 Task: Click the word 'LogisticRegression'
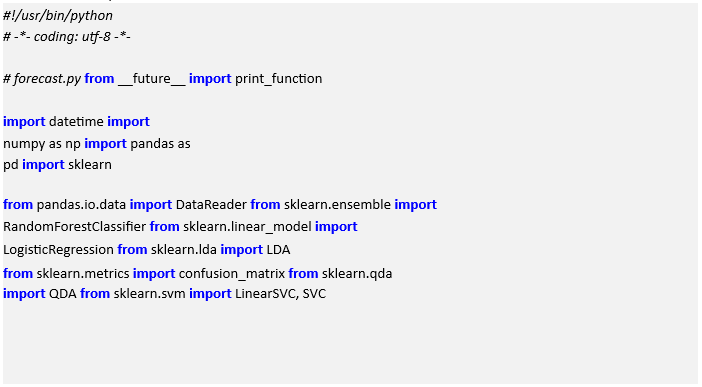coord(58,249)
